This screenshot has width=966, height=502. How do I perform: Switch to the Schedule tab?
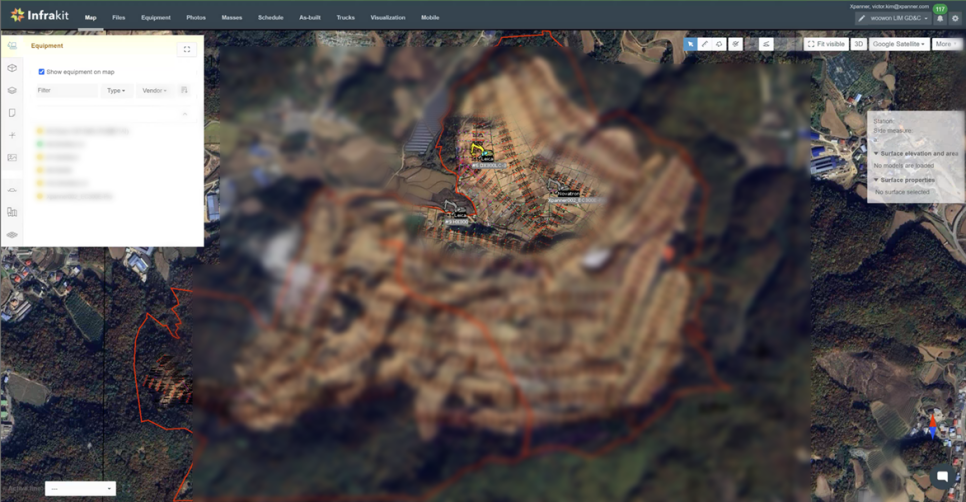[270, 18]
